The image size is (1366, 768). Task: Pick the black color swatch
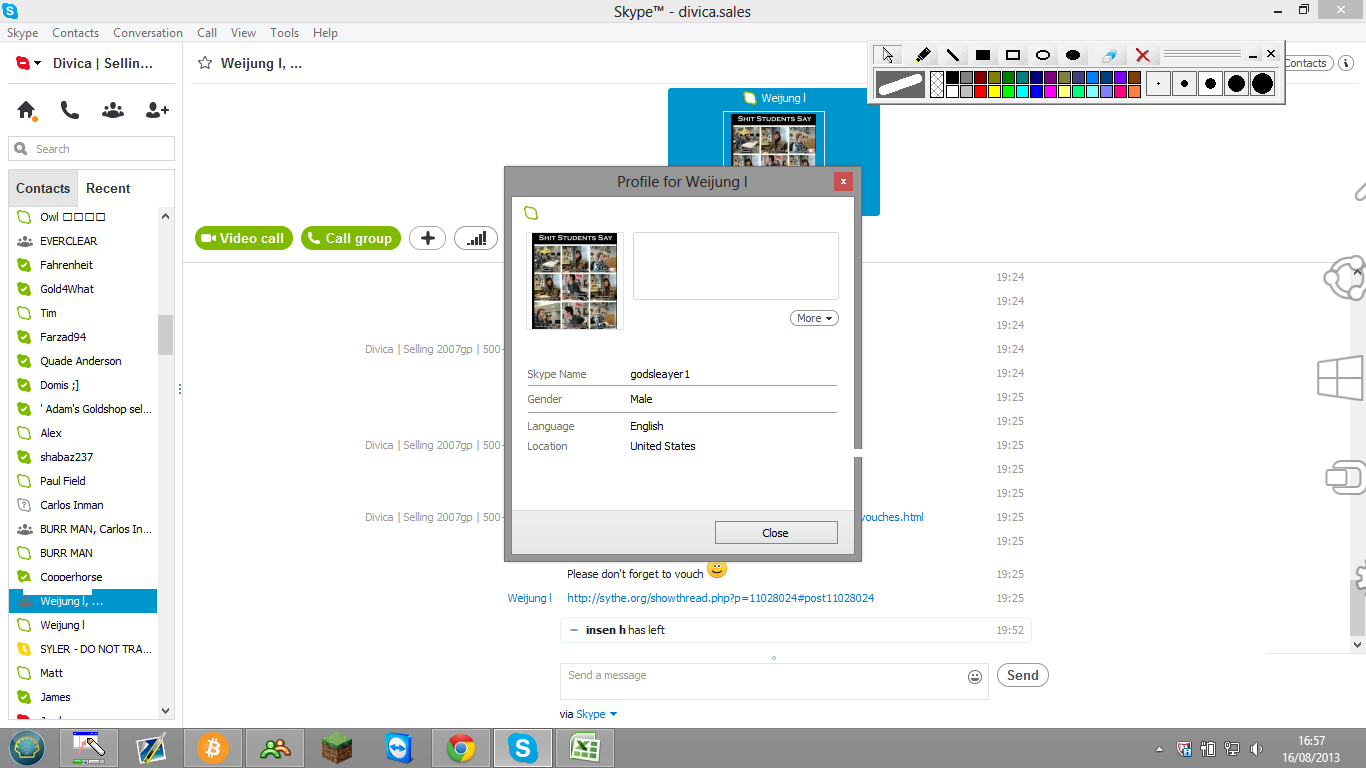952,77
